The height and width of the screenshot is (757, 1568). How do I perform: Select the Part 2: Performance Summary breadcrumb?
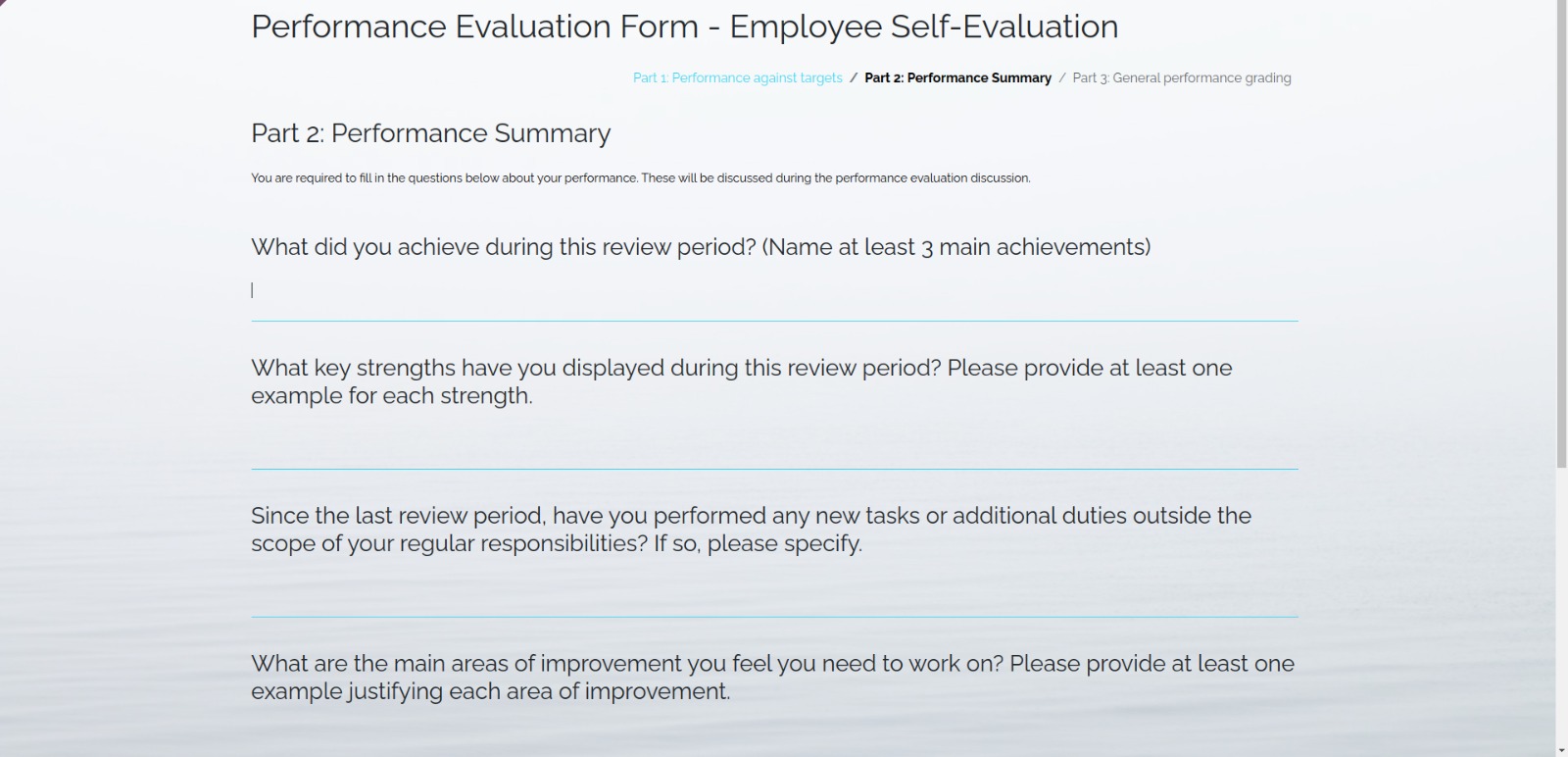[x=957, y=77]
